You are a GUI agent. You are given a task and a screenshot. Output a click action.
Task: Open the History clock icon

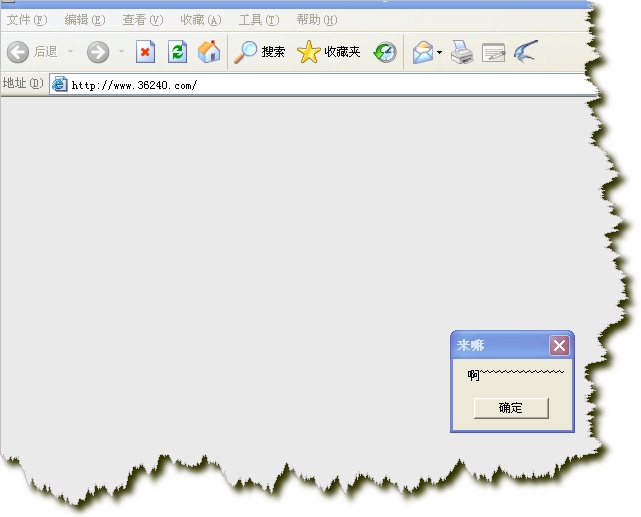point(385,52)
